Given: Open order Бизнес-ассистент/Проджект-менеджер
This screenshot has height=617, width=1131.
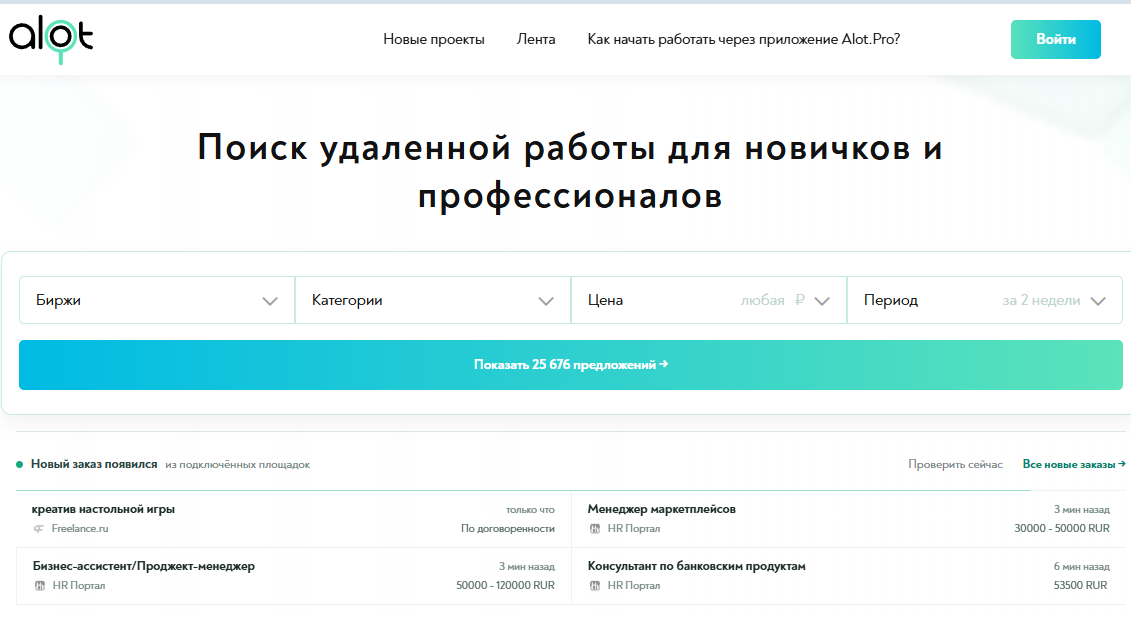Looking at the screenshot, I should pos(144,566).
